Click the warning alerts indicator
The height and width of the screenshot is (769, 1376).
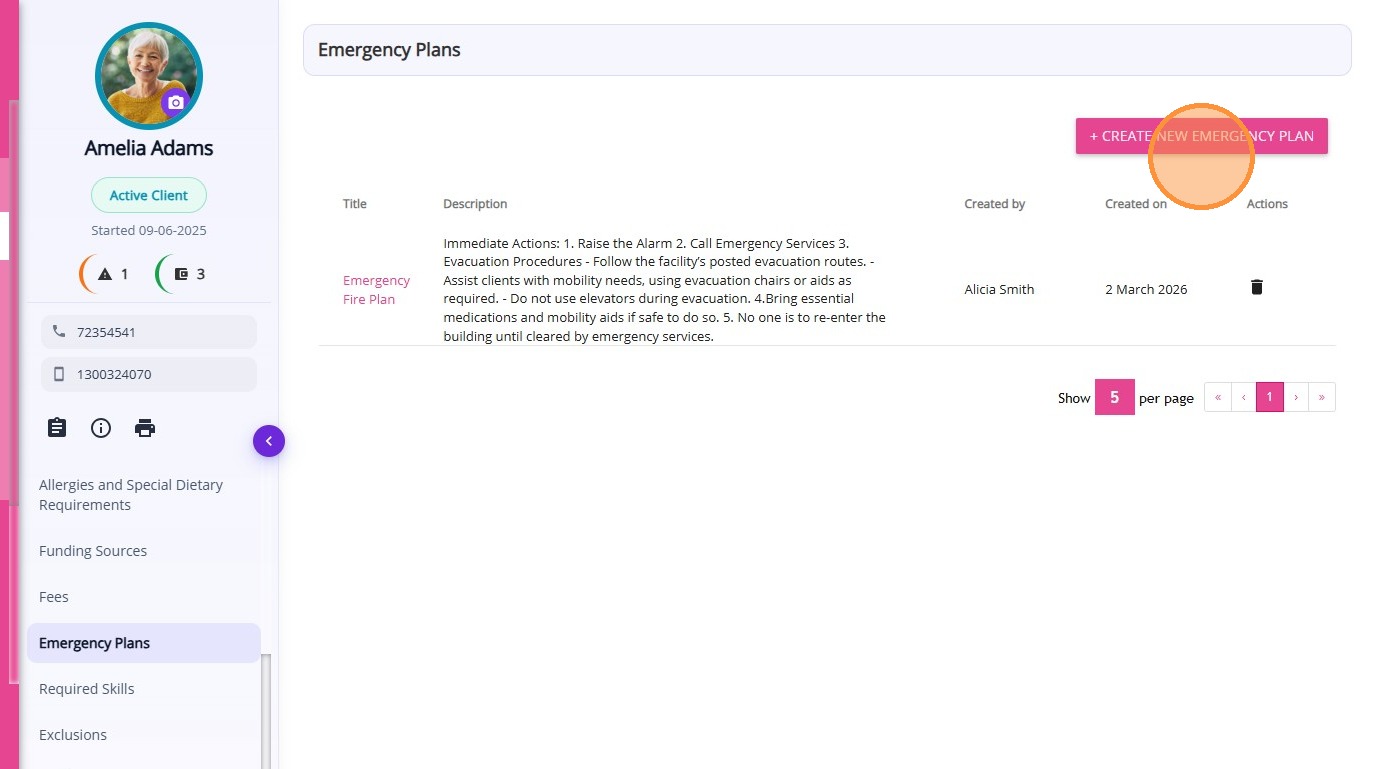pyautogui.click(x=105, y=274)
